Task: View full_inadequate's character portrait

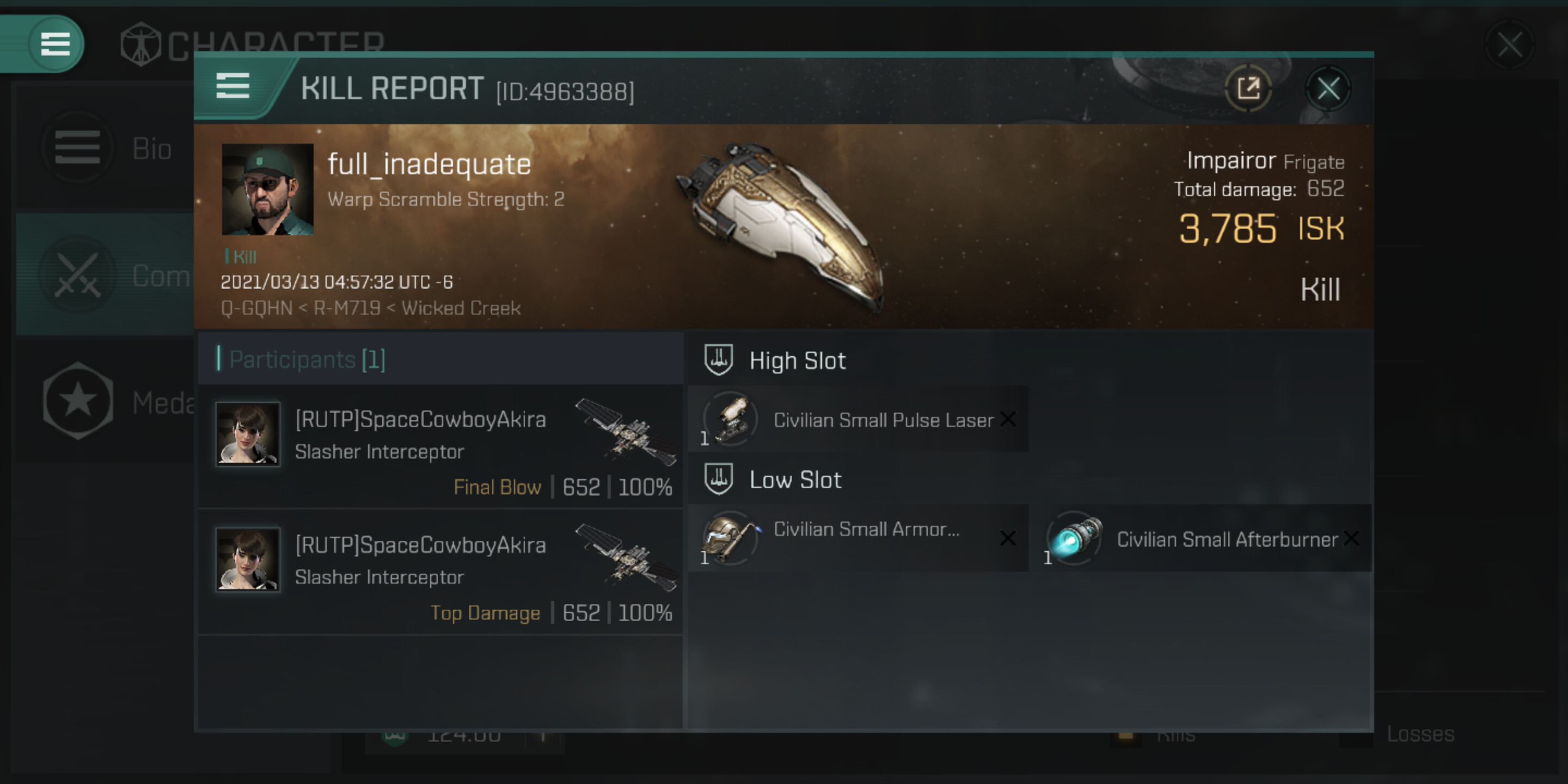Action: (x=268, y=189)
